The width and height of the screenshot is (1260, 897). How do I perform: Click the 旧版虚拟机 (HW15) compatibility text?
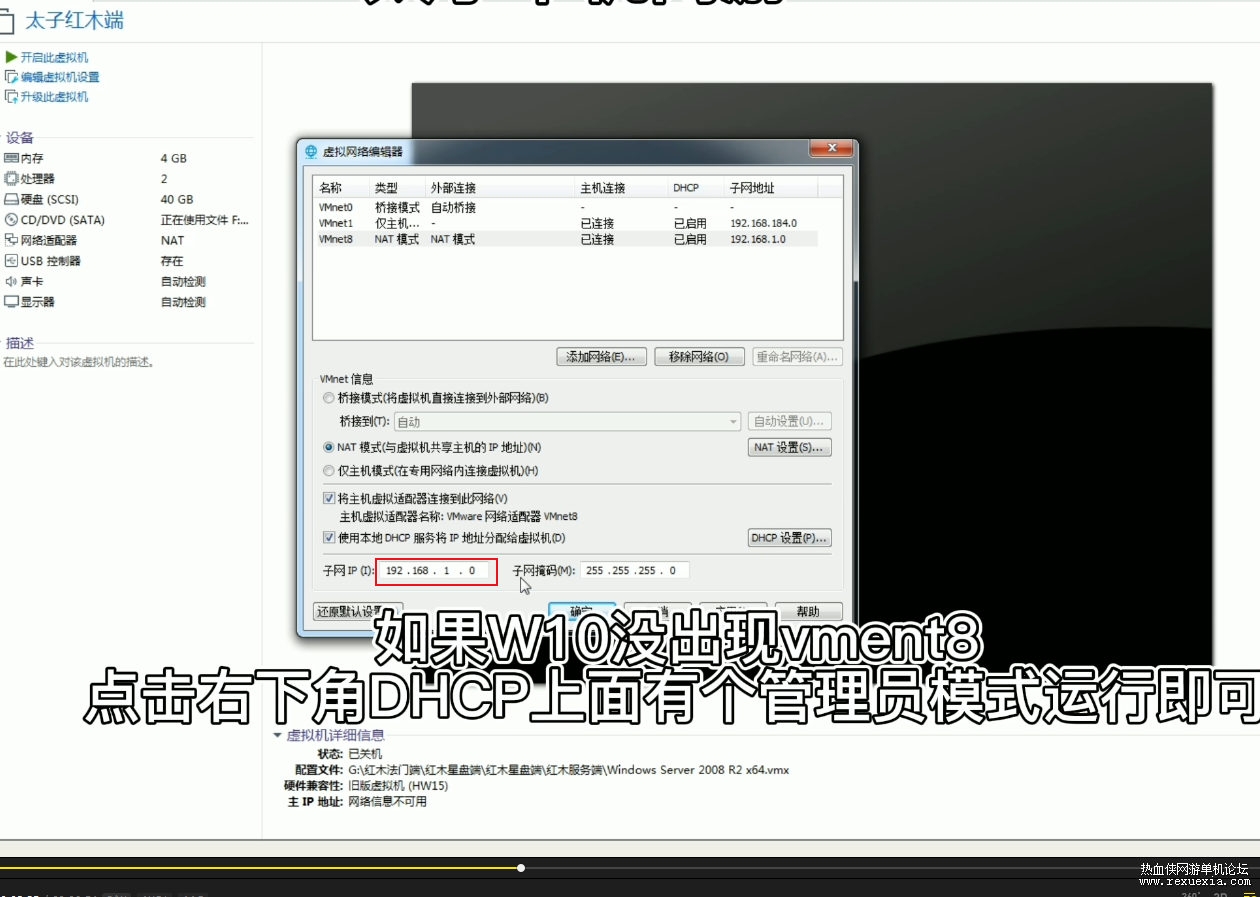coord(398,786)
